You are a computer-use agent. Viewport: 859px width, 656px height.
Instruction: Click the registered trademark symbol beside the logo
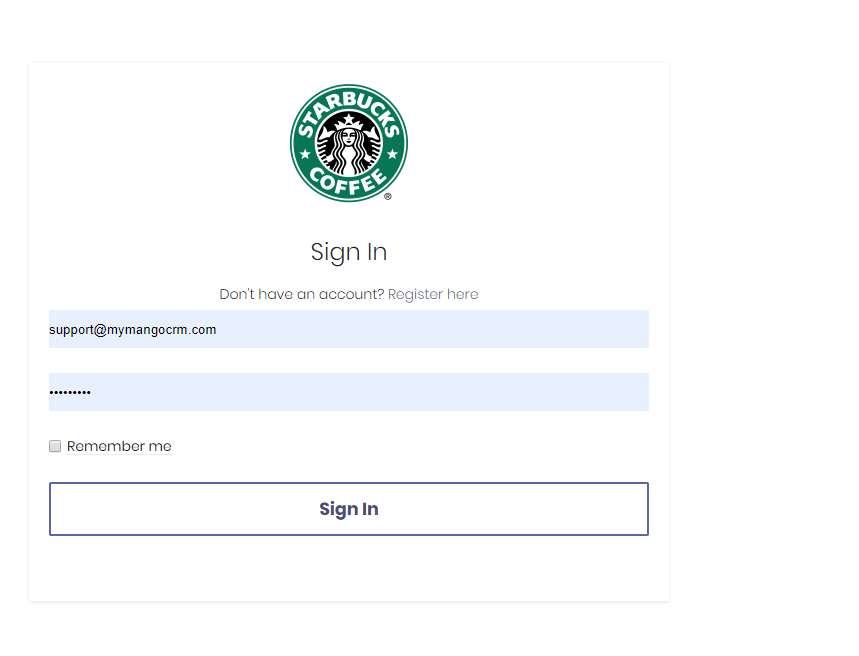pyautogui.click(x=388, y=197)
